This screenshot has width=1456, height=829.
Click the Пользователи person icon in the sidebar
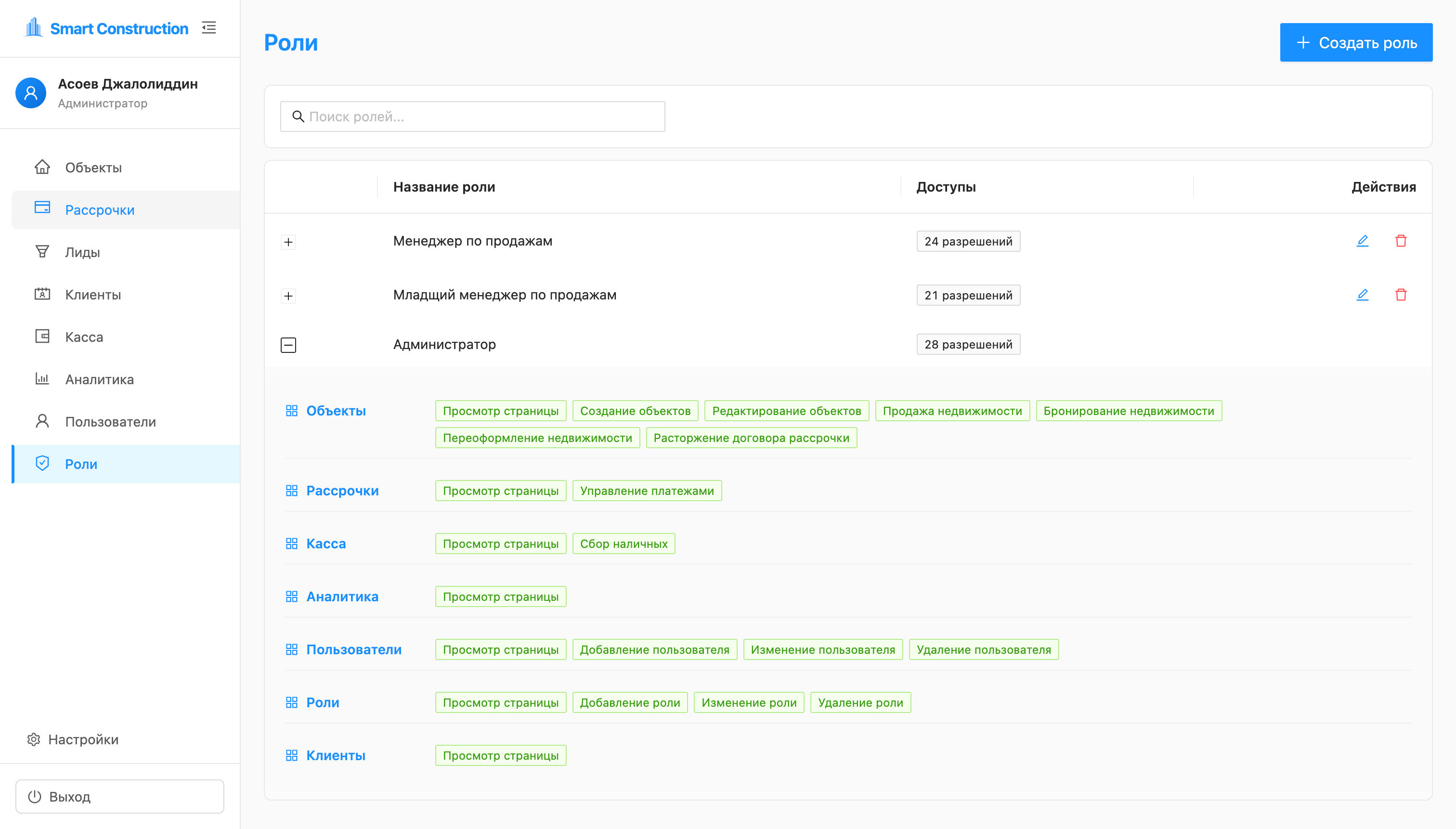[42, 421]
